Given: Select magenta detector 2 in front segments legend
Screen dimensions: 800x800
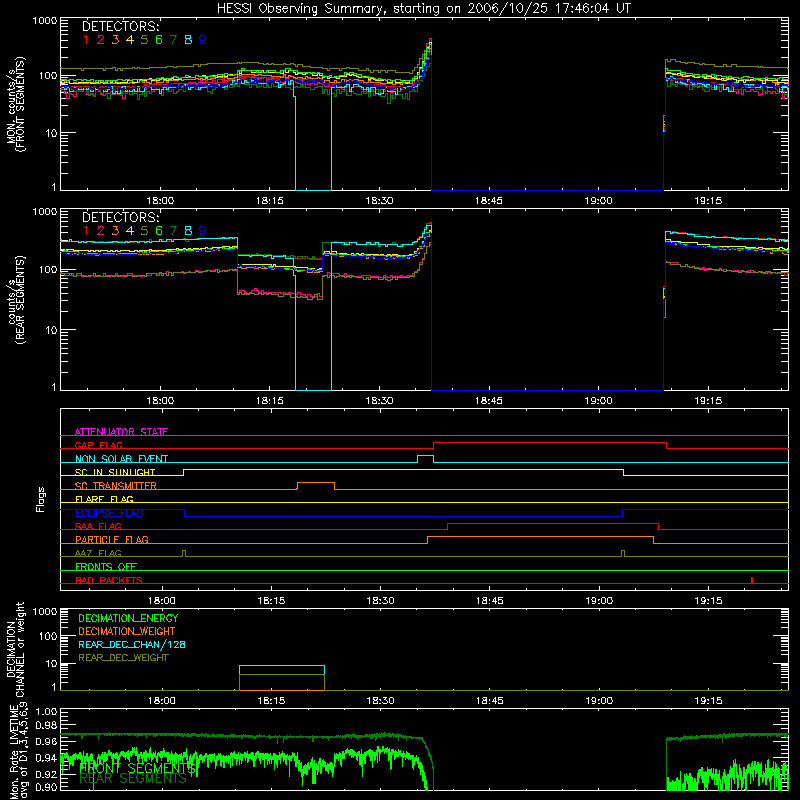Looking at the screenshot, I should point(101,40).
